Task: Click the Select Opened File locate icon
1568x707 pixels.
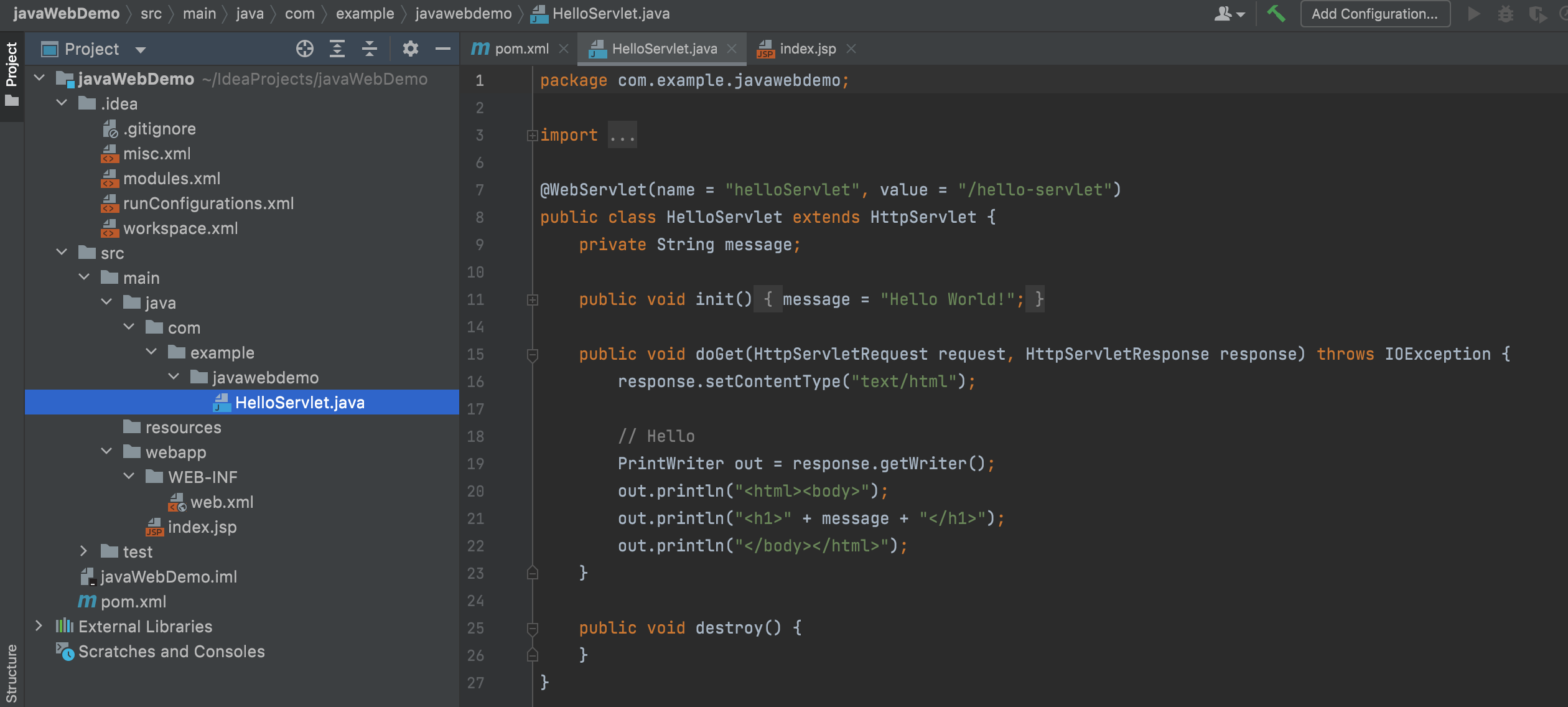Action: pyautogui.click(x=304, y=49)
